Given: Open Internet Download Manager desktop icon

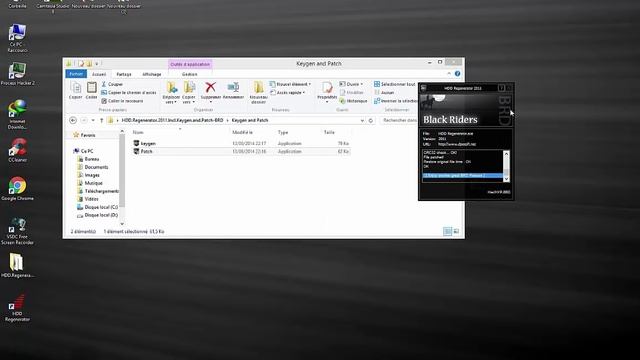Looking at the screenshot, I should tap(18, 115).
